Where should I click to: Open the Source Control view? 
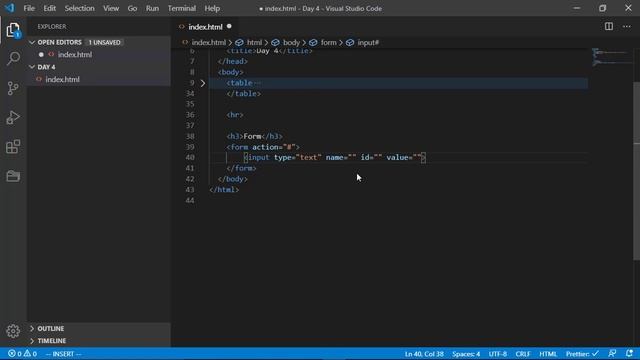click(13, 88)
